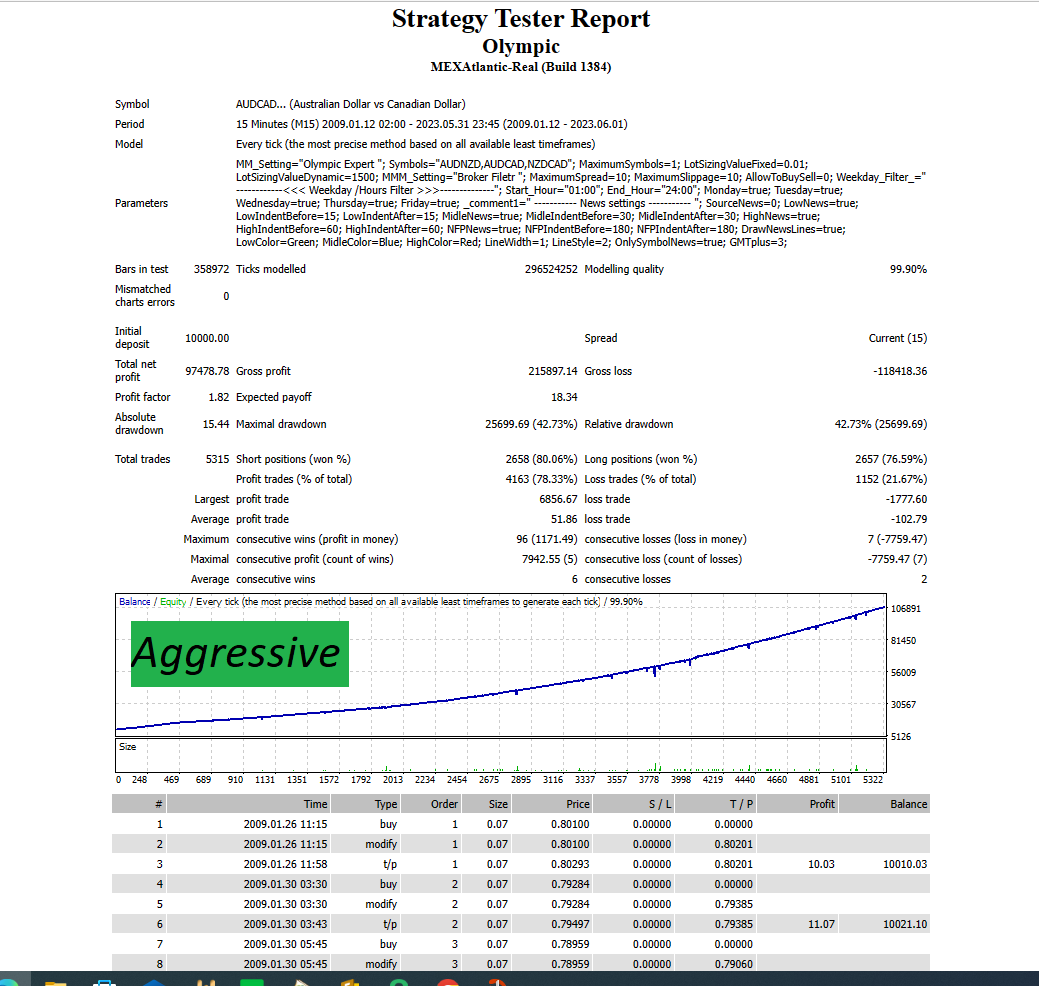Screen dimensions: 1039x986
Task: Click the Modelling quality value 99.90% in stats
Action: click(908, 269)
